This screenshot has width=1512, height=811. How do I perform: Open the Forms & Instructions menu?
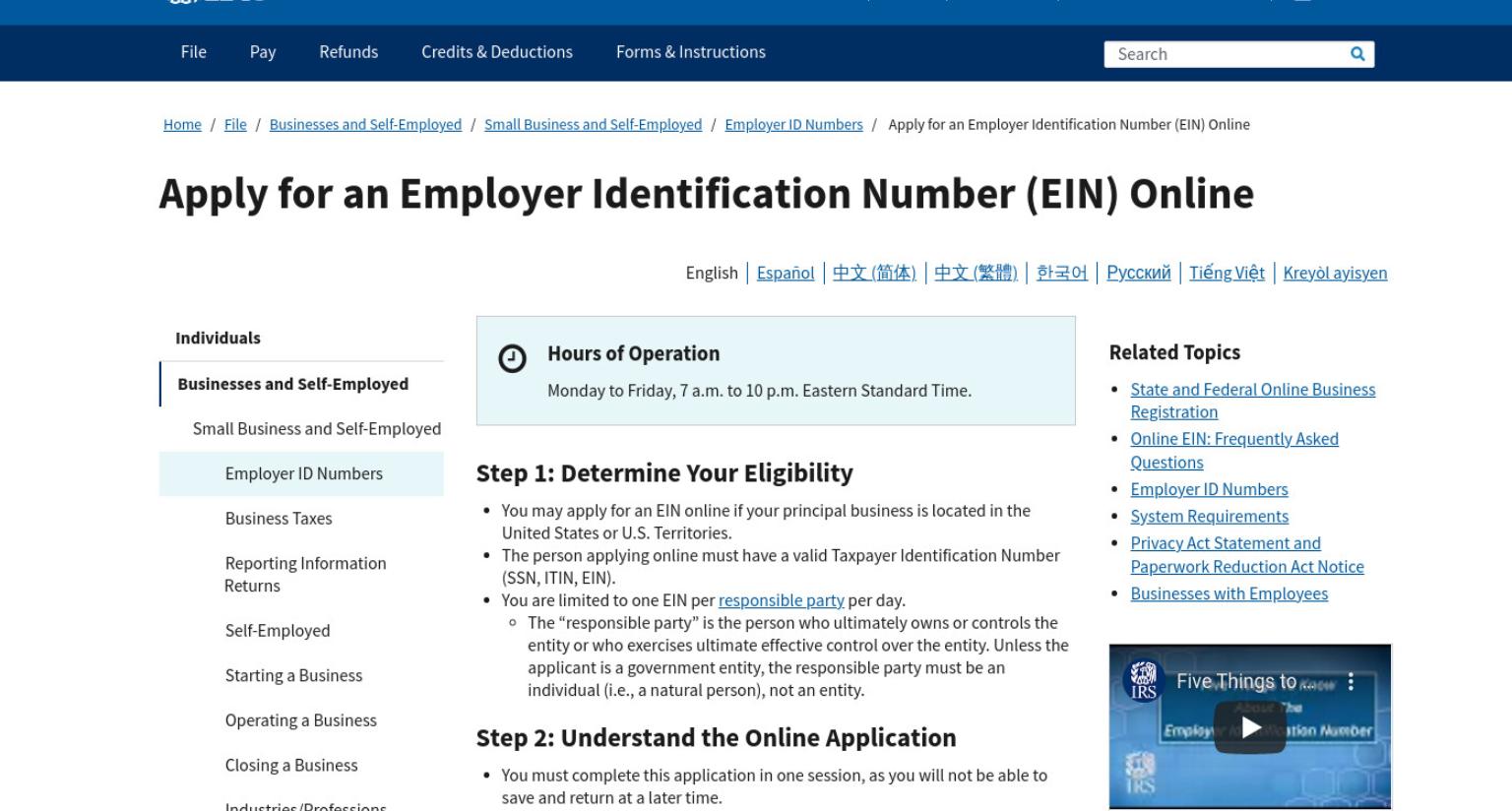pyautogui.click(x=691, y=52)
